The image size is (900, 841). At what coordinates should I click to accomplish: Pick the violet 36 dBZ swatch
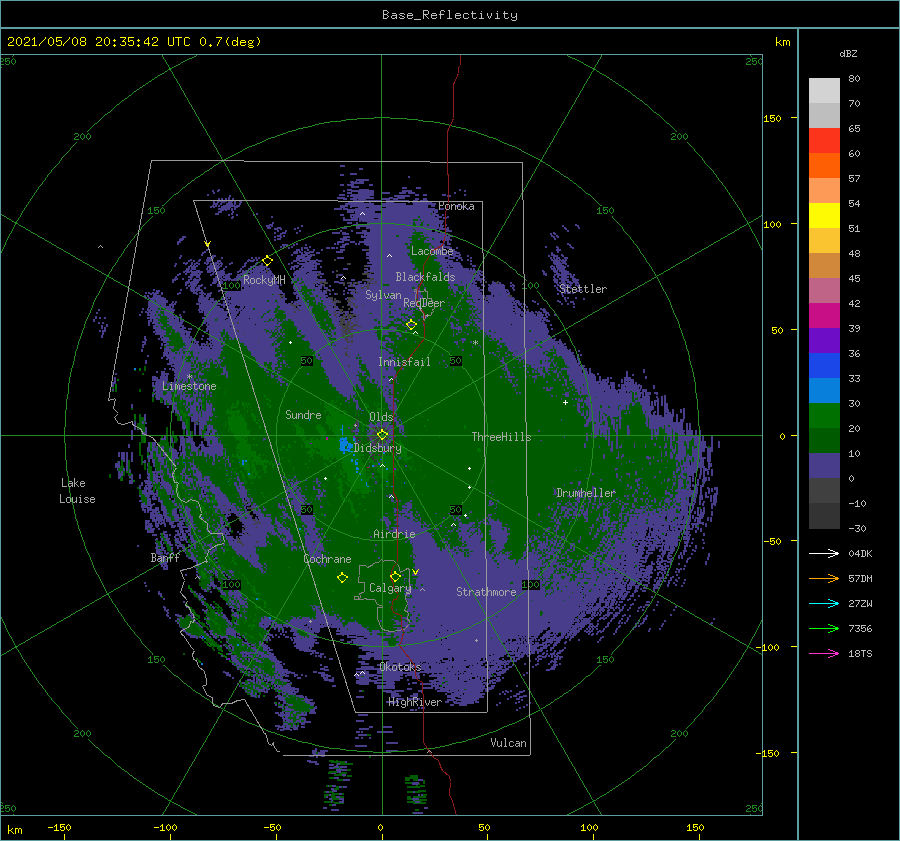824,341
